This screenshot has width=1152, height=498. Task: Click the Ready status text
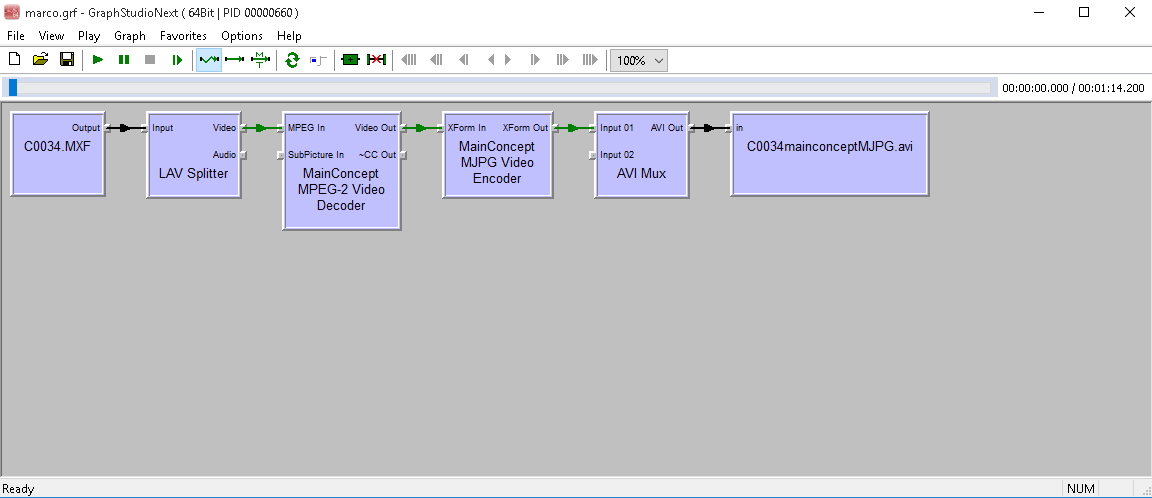click(18, 488)
